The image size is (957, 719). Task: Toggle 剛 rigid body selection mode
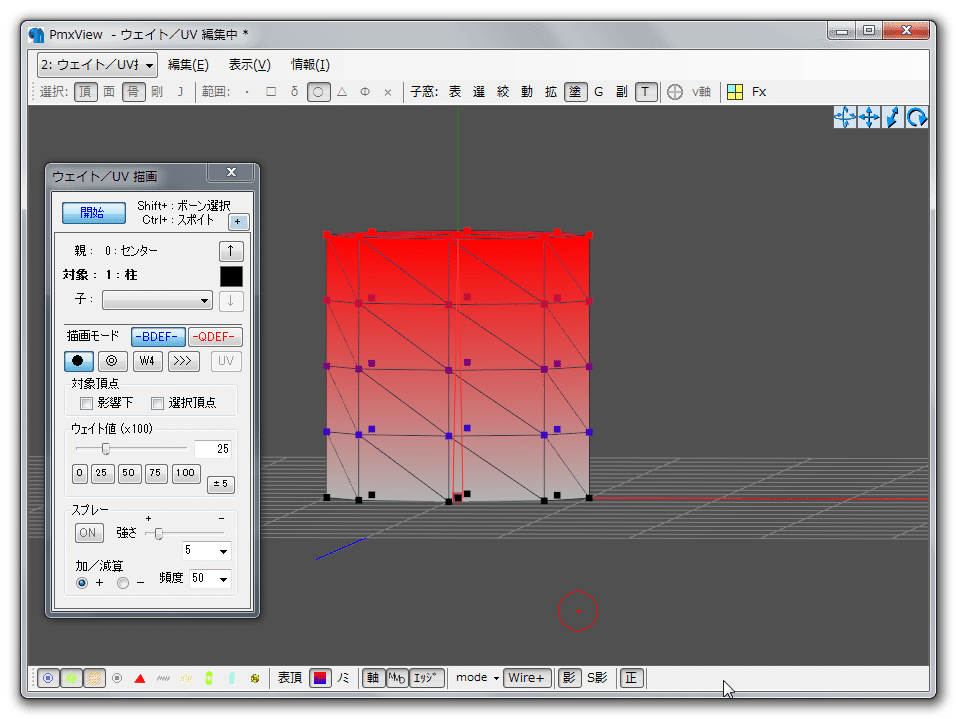pos(157,92)
